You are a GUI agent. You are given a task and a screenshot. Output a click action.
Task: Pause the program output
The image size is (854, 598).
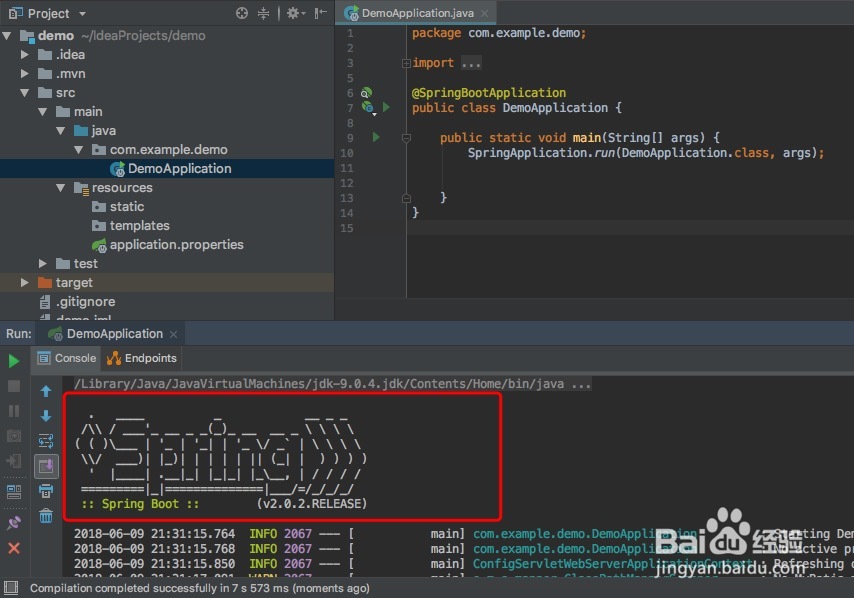(x=14, y=411)
